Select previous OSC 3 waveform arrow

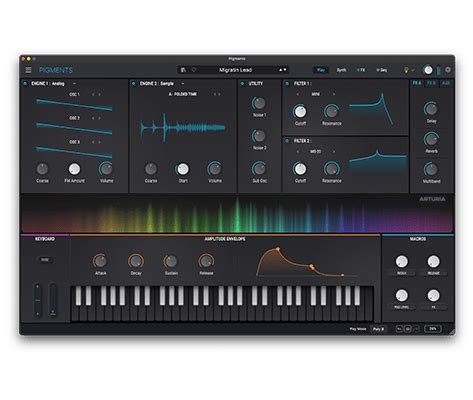(93, 142)
